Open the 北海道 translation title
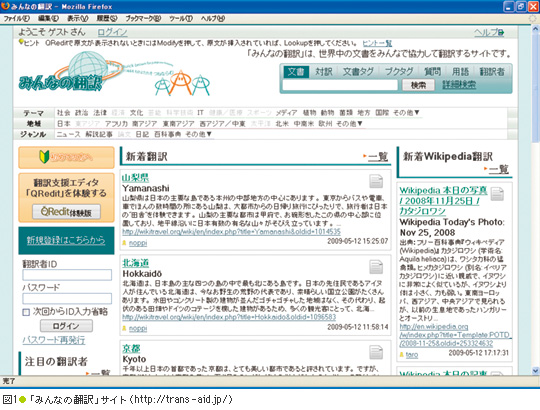Screen dimensions: 540x410 pos(135,263)
